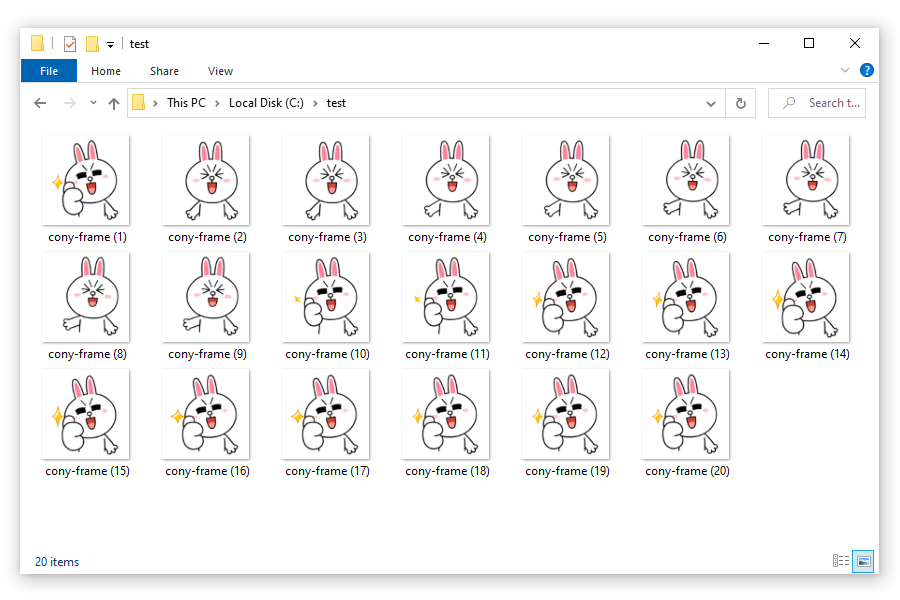Go up one folder level

click(113, 103)
